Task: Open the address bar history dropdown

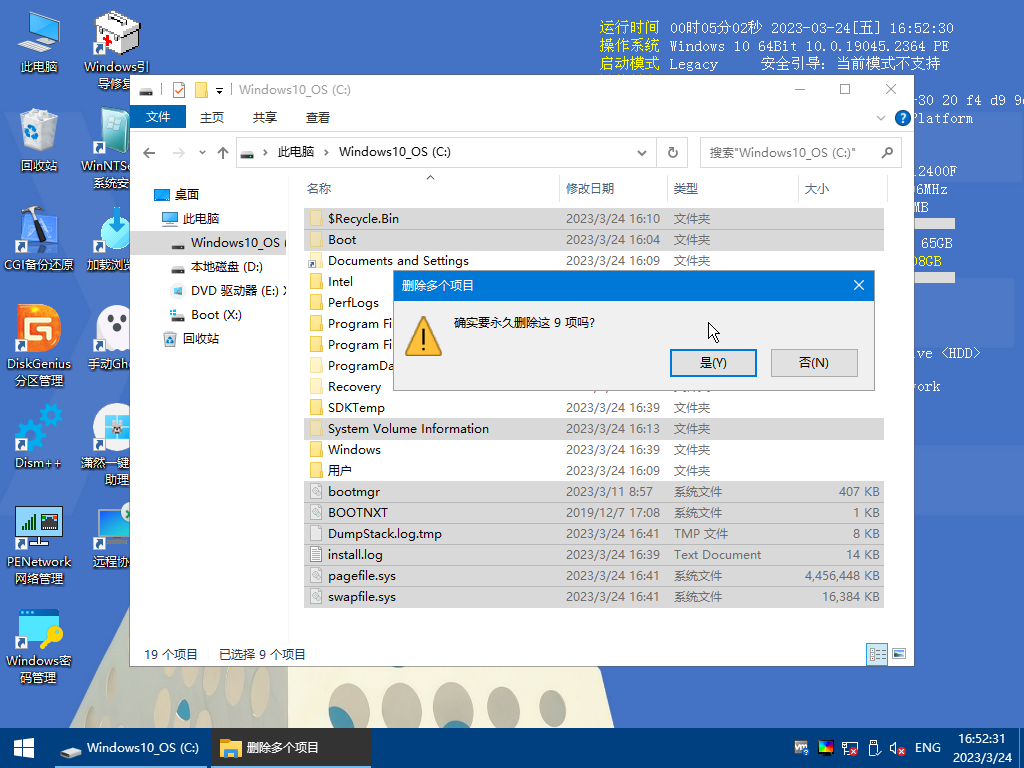Action: [642, 152]
